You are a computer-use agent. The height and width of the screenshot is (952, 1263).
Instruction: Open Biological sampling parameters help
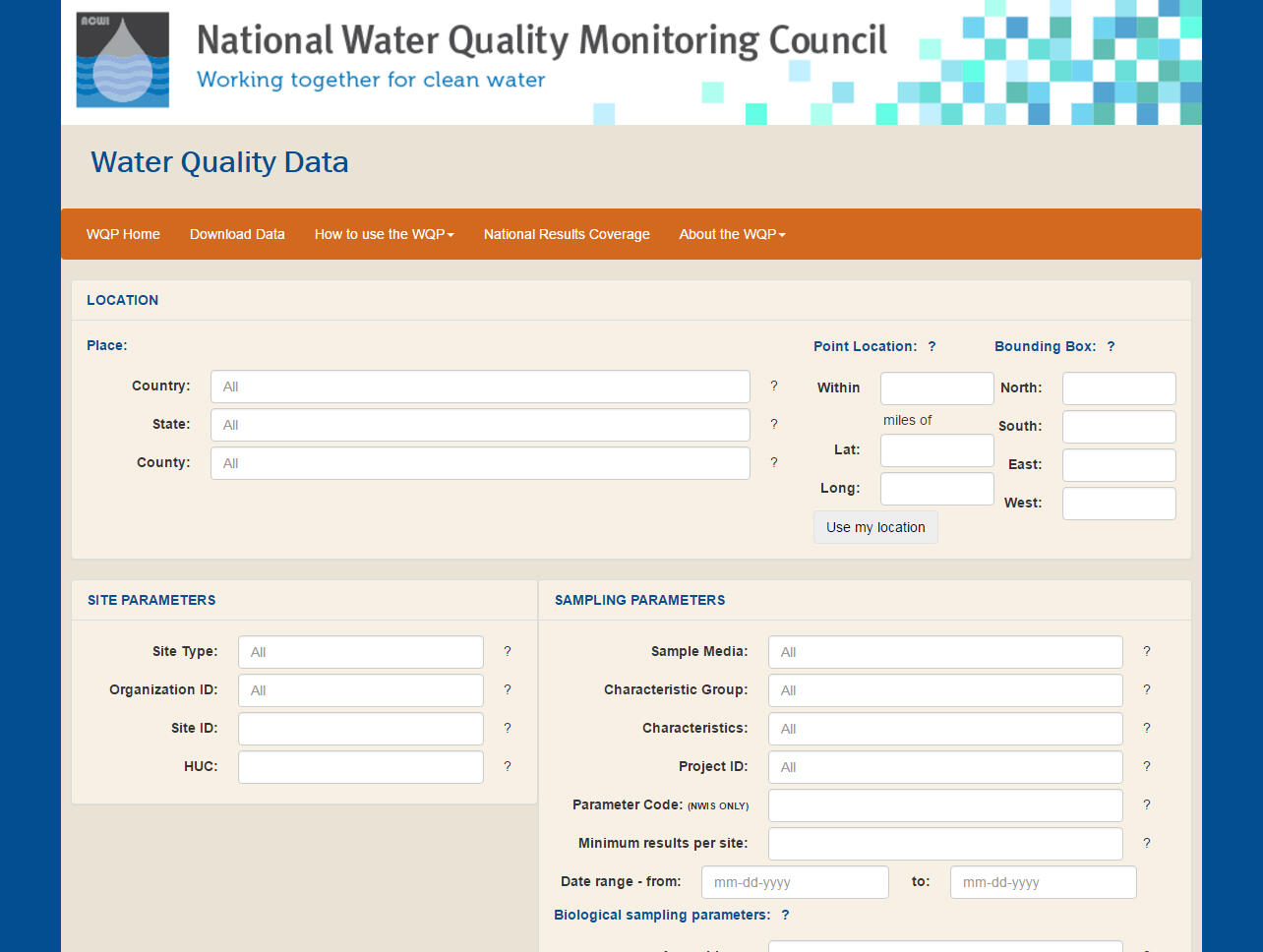coord(785,915)
